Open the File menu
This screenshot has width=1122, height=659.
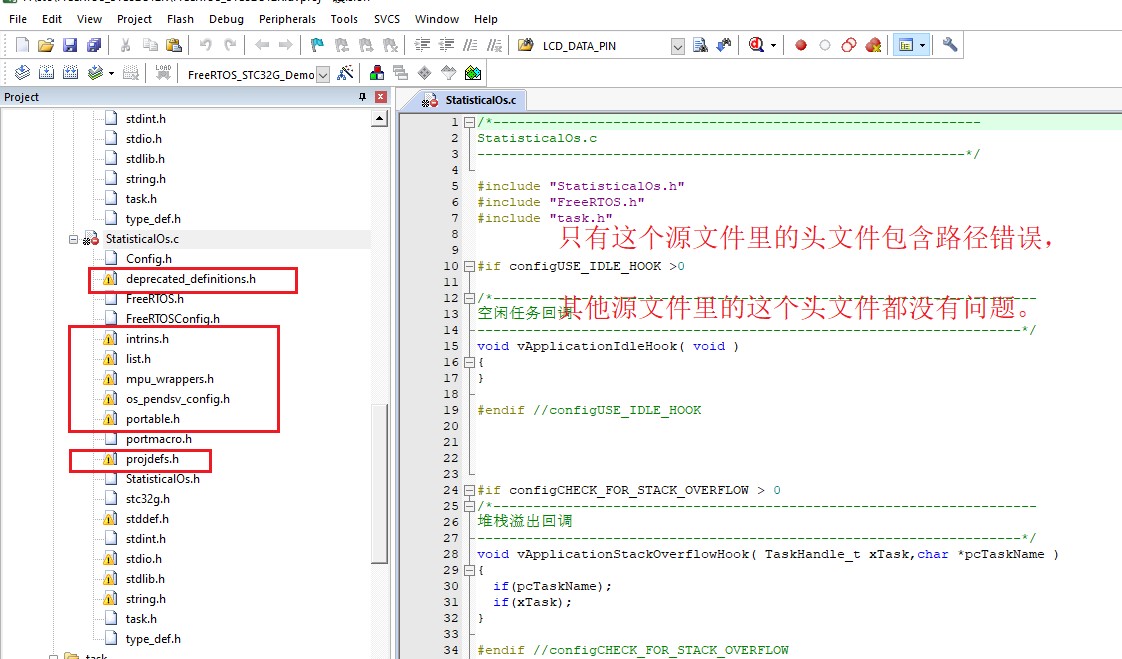[x=18, y=19]
